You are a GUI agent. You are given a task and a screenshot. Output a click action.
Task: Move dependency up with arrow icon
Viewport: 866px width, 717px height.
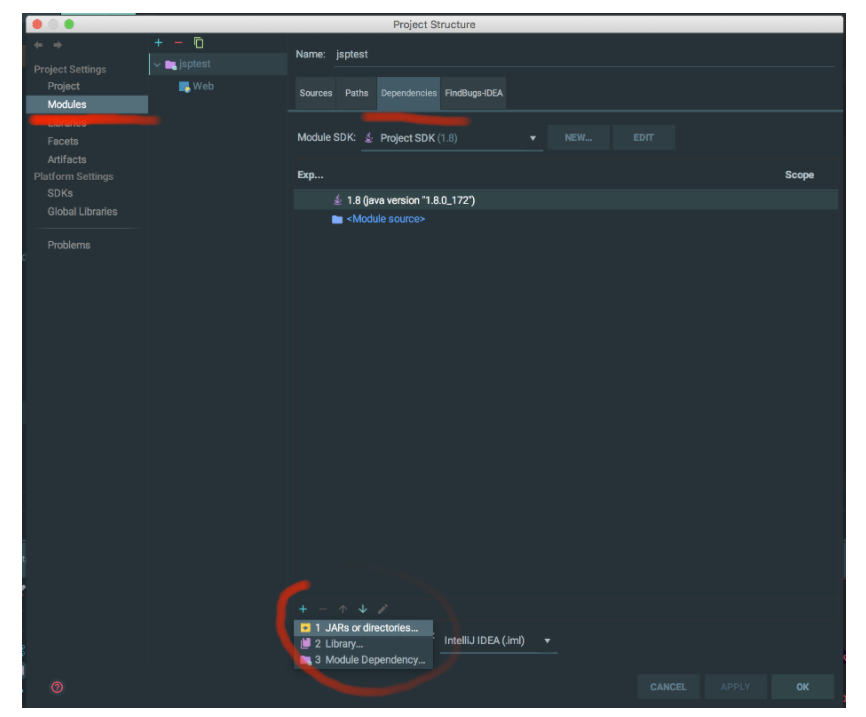coord(343,609)
